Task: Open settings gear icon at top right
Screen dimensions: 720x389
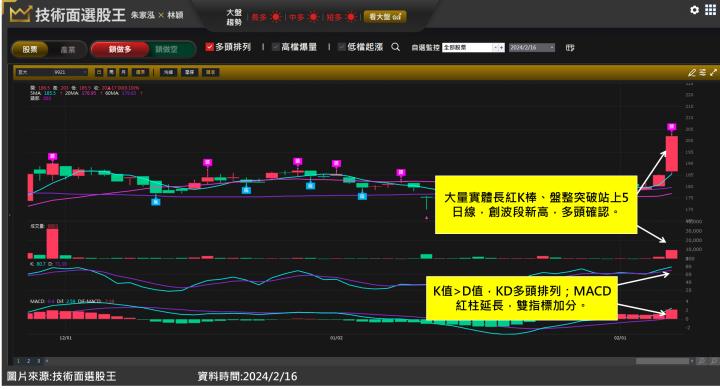Action: 694,10
